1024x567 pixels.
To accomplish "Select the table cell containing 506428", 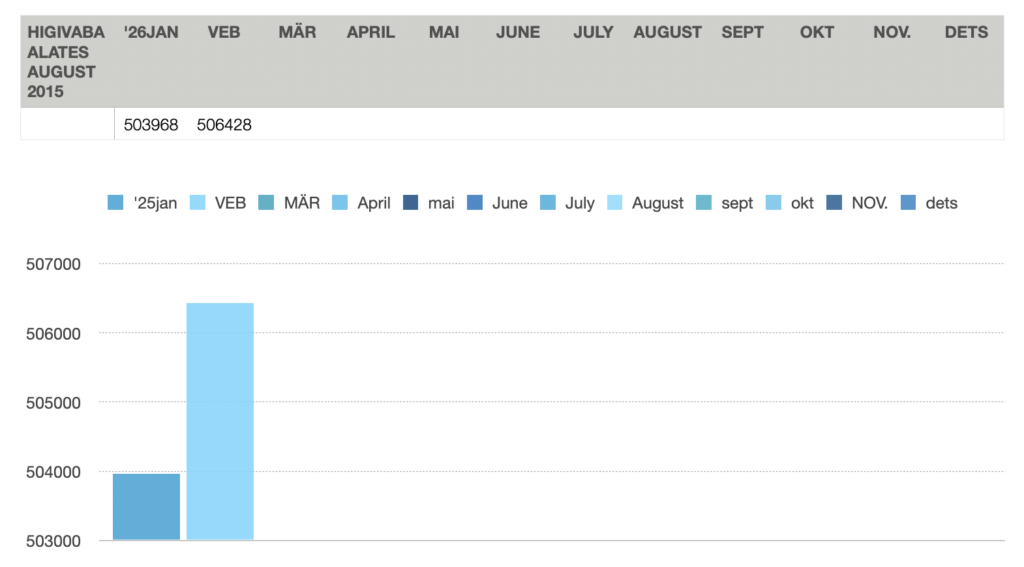I will (224, 125).
